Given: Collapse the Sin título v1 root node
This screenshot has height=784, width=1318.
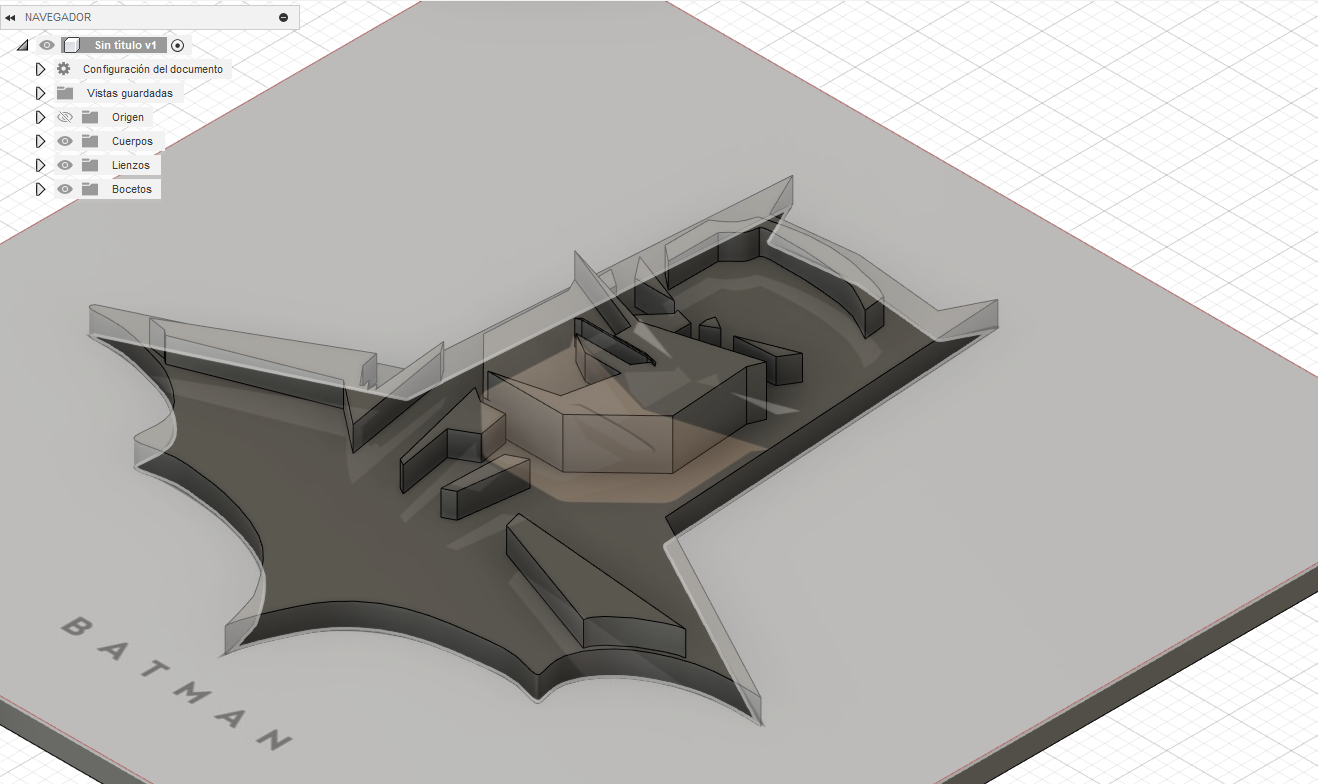Looking at the screenshot, I should tap(23, 45).
